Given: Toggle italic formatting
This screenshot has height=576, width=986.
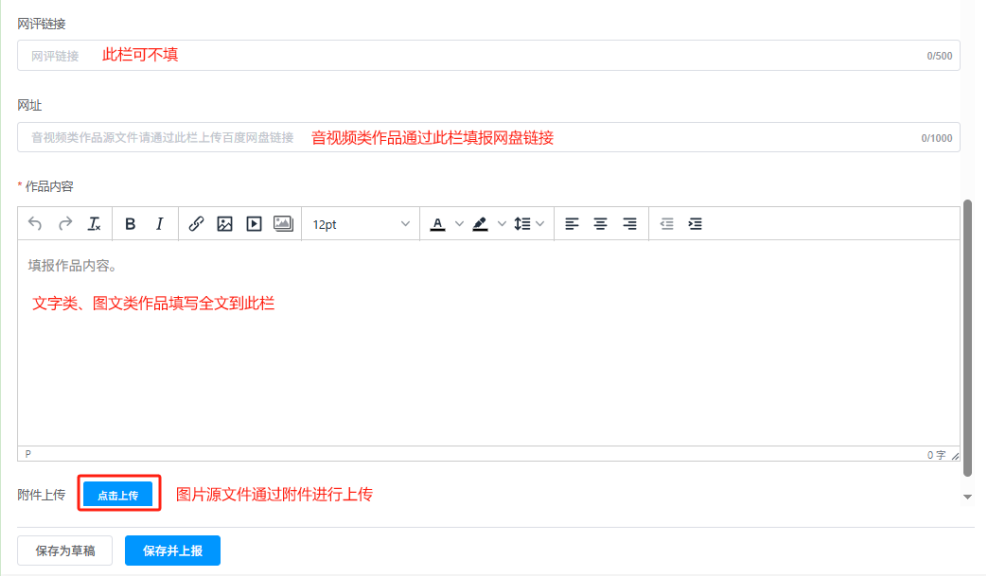Looking at the screenshot, I should click(x=159, y=224).
